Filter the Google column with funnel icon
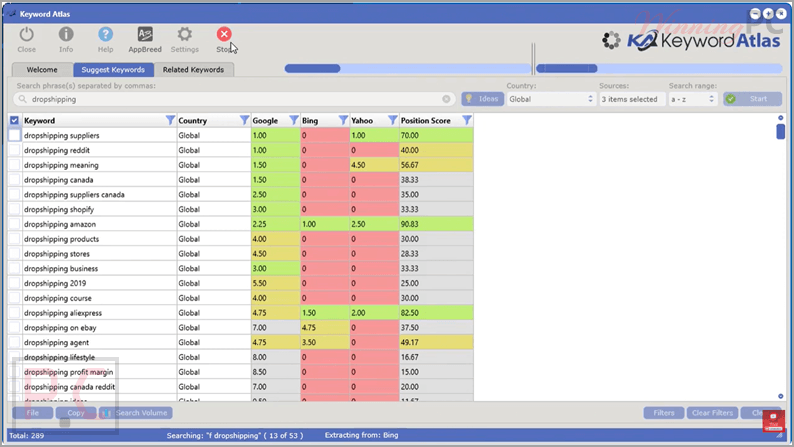 294,120
